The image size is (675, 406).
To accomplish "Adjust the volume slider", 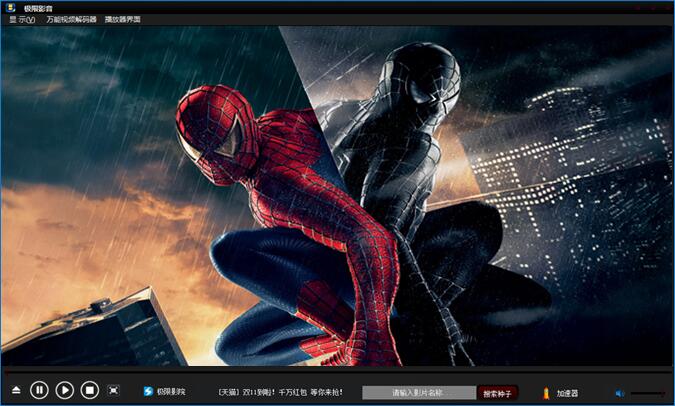I will [x=648, y=393].
